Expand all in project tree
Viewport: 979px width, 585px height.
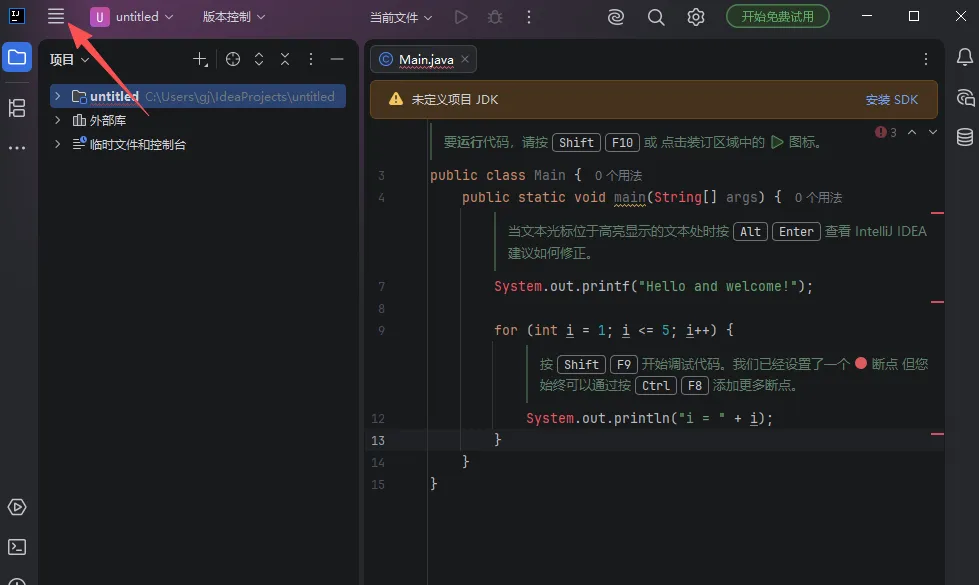[x=258, y=59]
